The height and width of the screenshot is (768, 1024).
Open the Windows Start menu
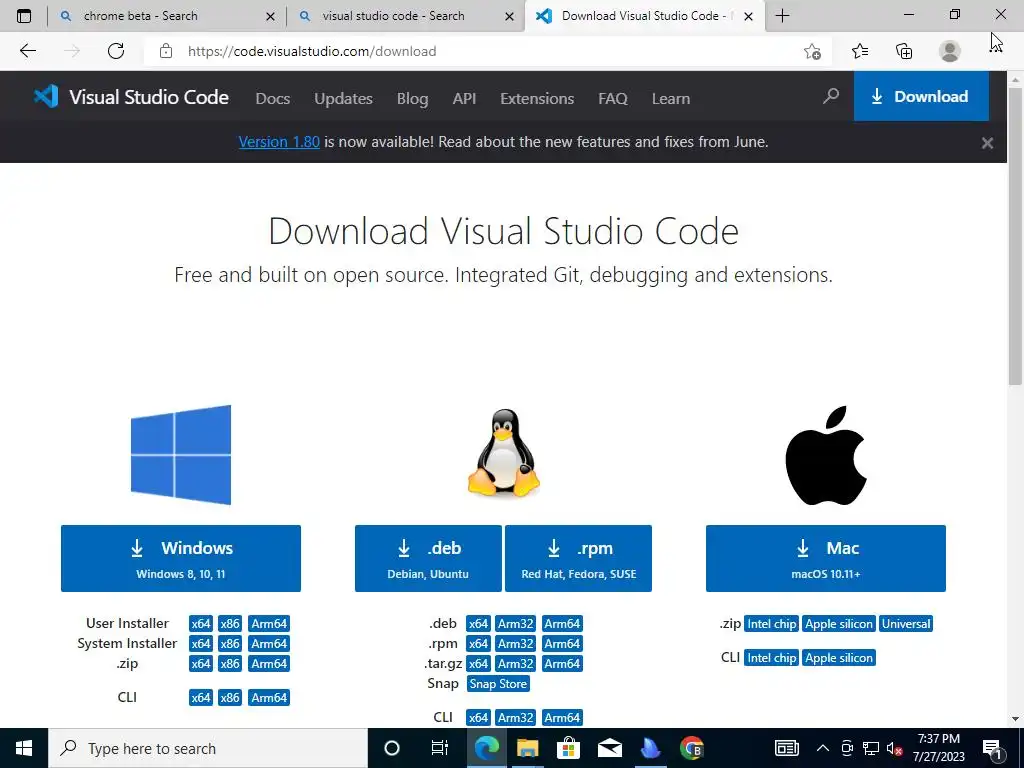24,748
